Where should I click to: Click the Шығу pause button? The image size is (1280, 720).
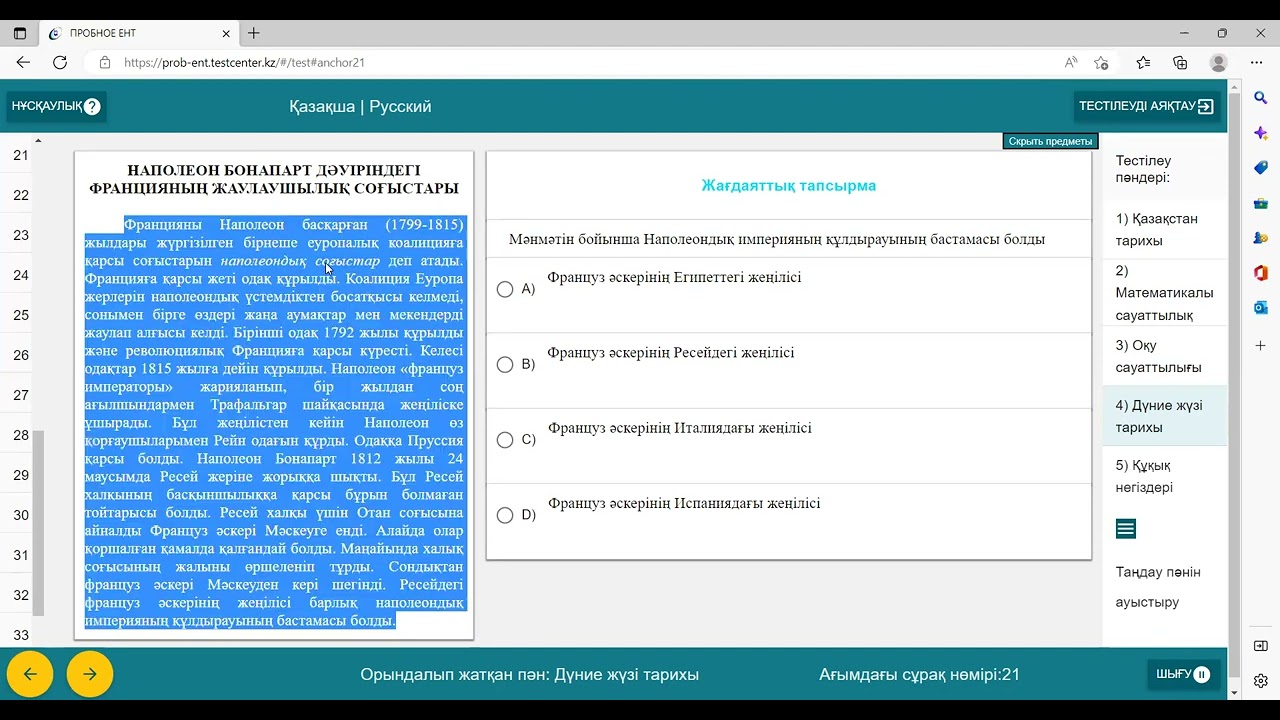click(x=1183, y=674)
